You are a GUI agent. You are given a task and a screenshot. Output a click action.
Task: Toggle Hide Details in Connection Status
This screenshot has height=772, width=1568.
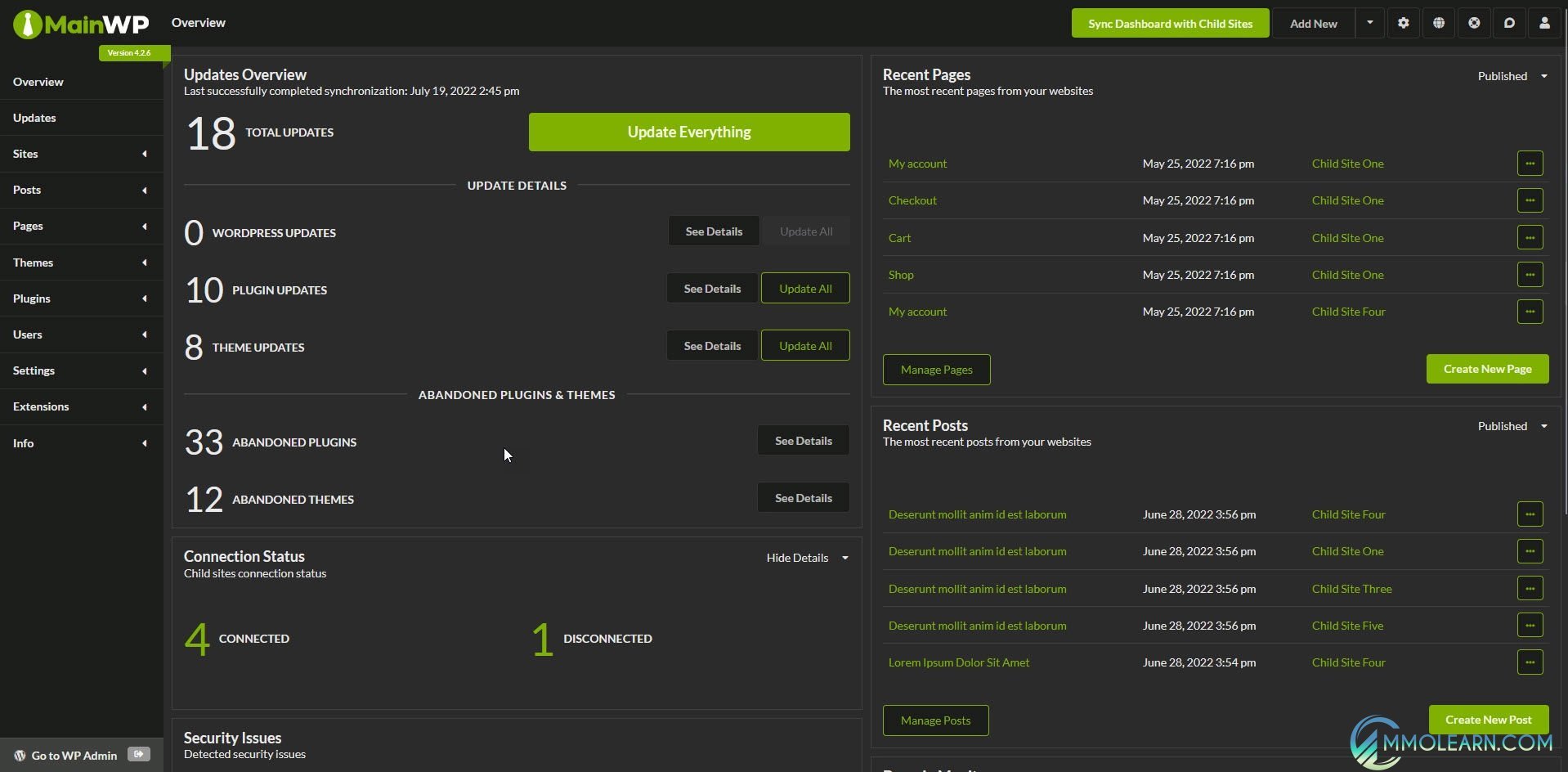tap(808, 558)
